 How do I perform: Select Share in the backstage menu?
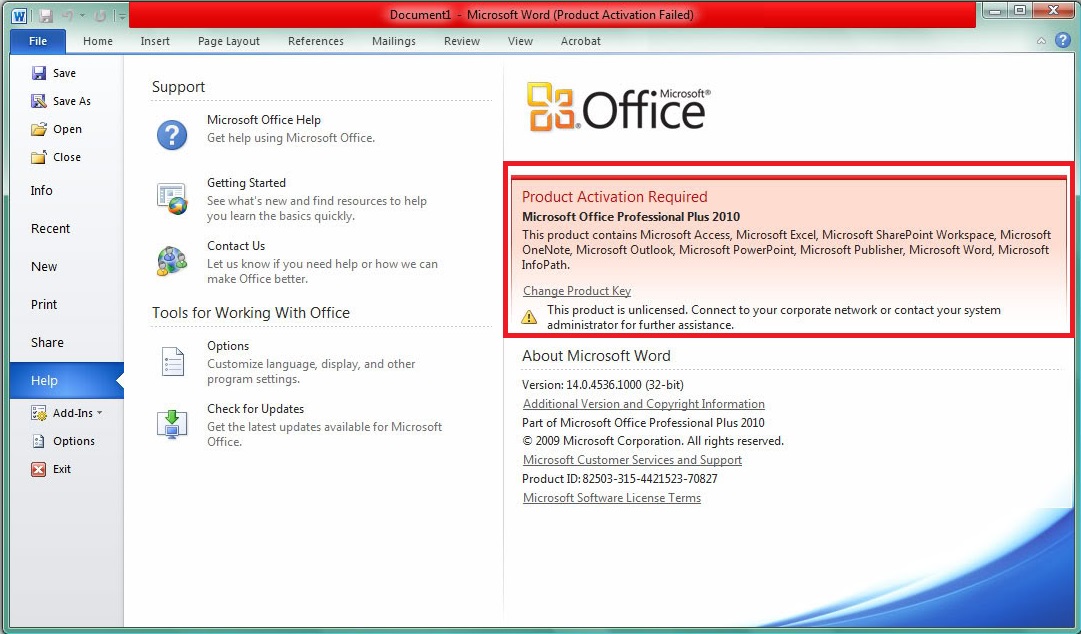click(x=67, y=342)
